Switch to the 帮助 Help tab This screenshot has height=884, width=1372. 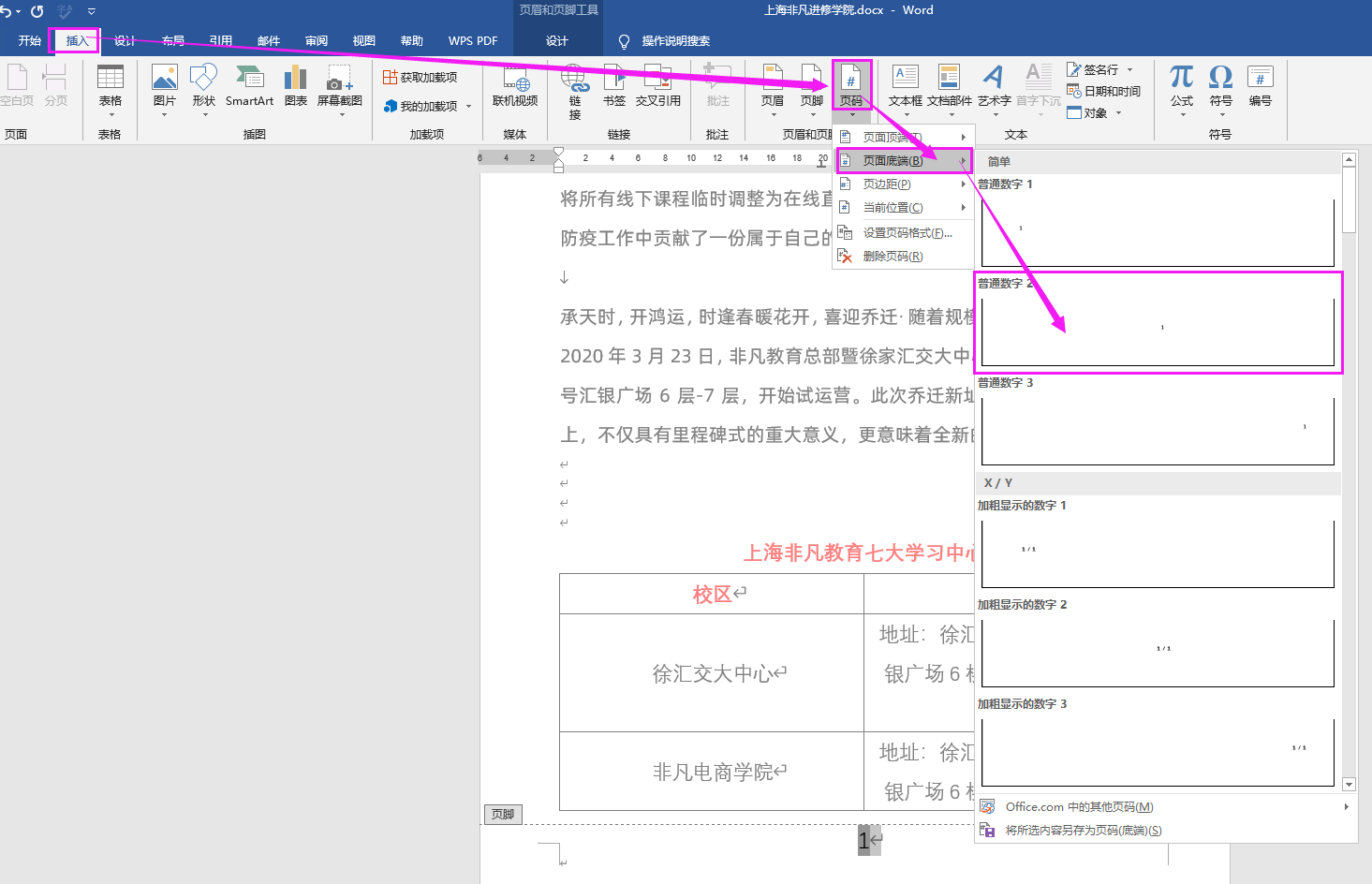click(x=412, y=40)
